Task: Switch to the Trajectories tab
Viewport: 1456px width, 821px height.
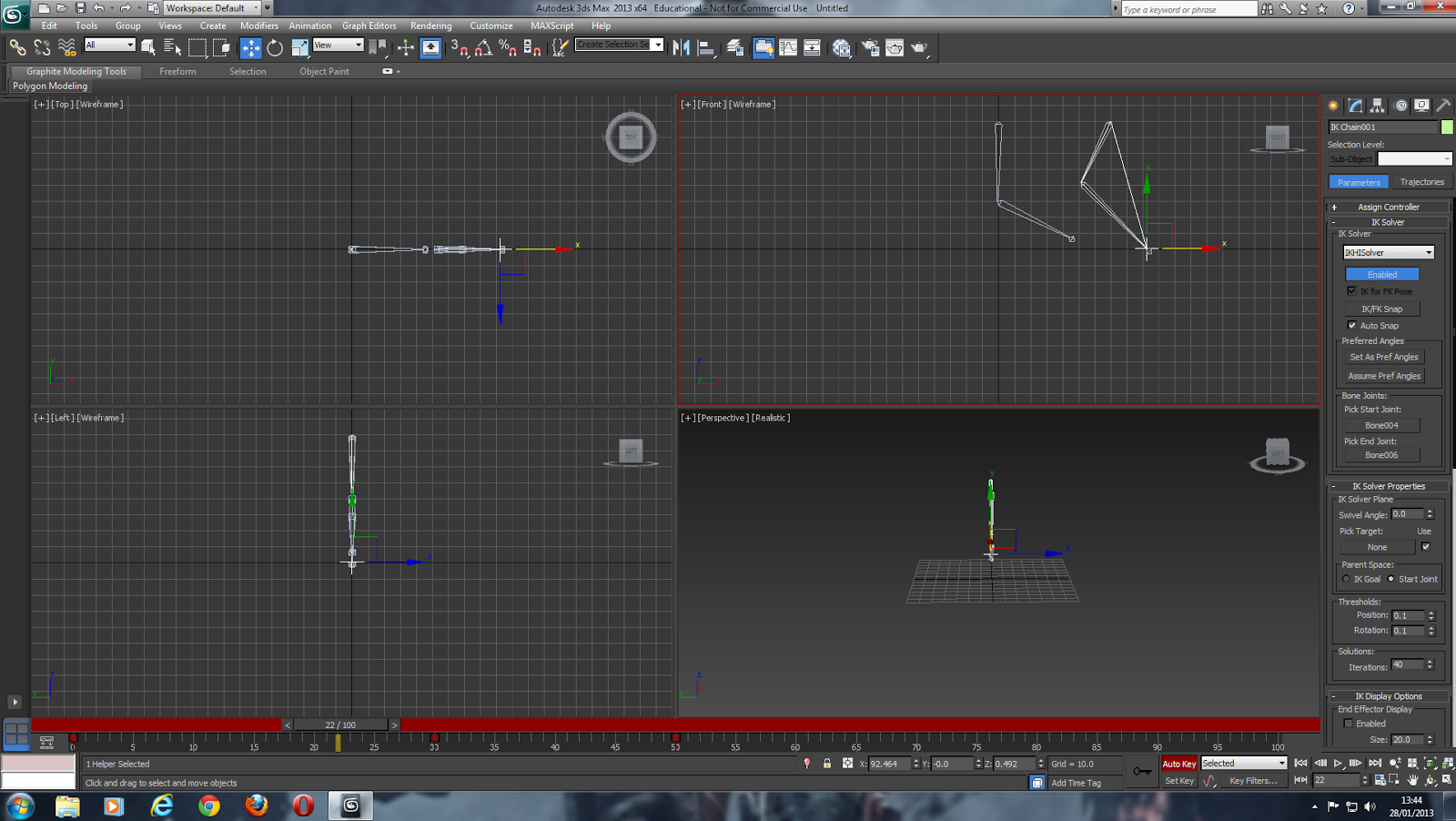Action: 1421,181
